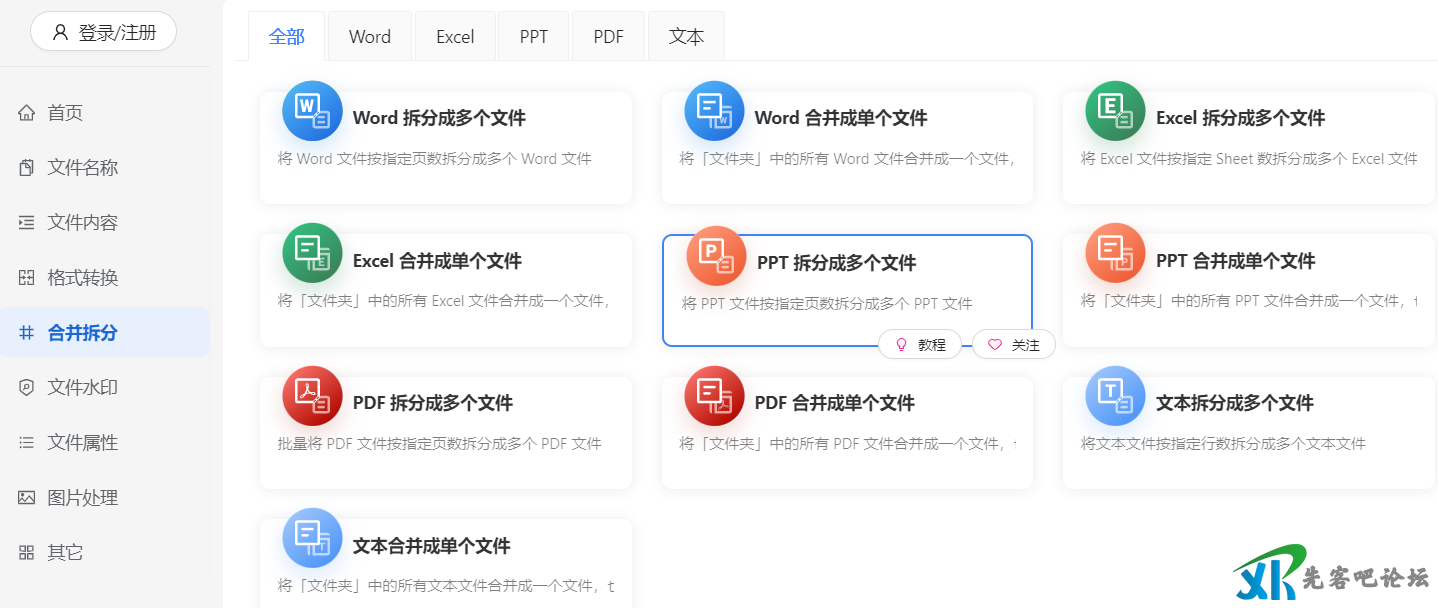Click the Excel merge into single file icon
1438x608 pixels.
click(x=312, y=253)
